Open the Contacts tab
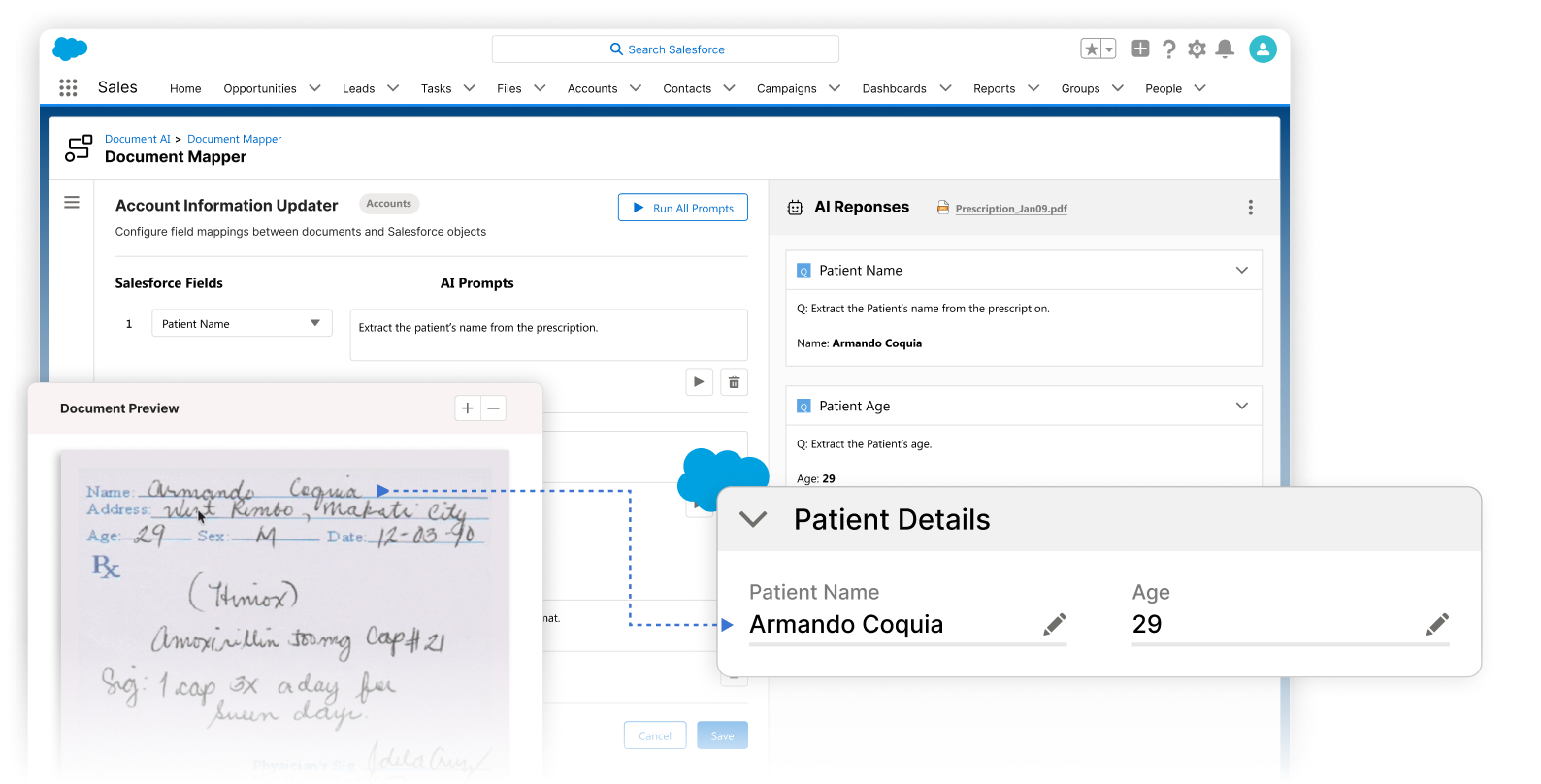This screenshot has height=784, width=1541. coord(687,88)
